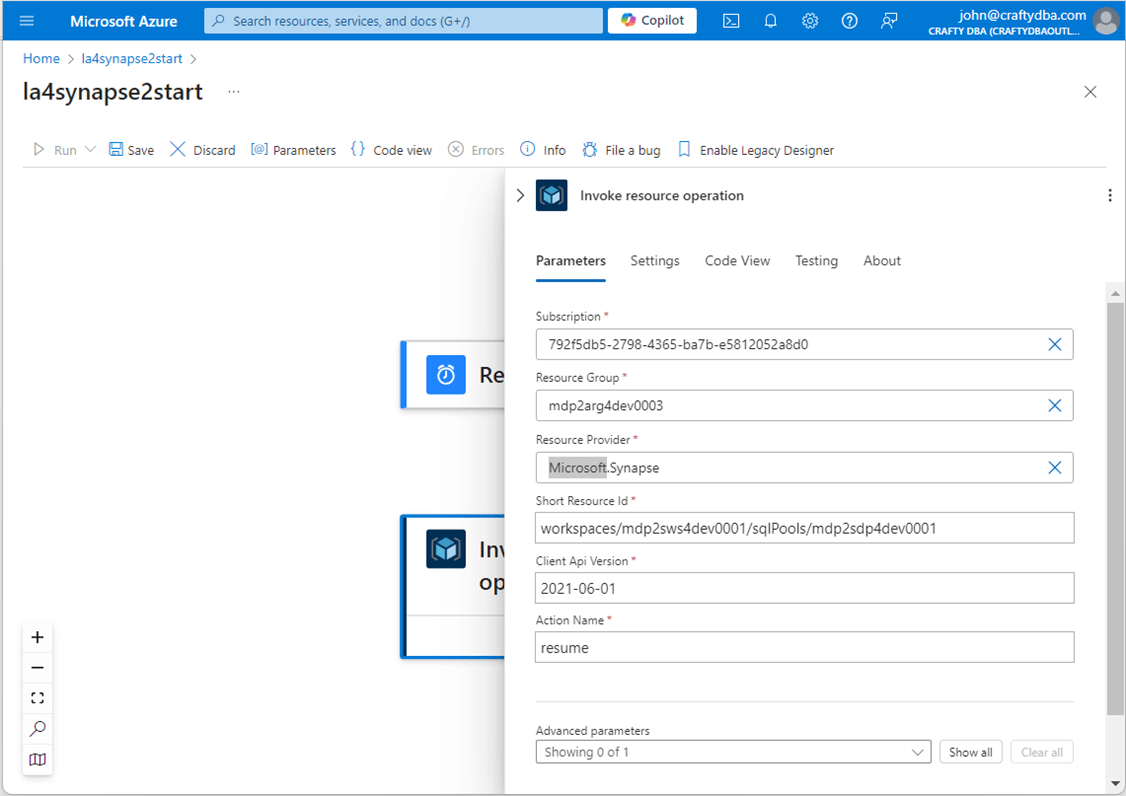Viewport: 1126px width, 796px height.
Task: Click the fit-to-view icon on canvas
Action: (37, 698)
